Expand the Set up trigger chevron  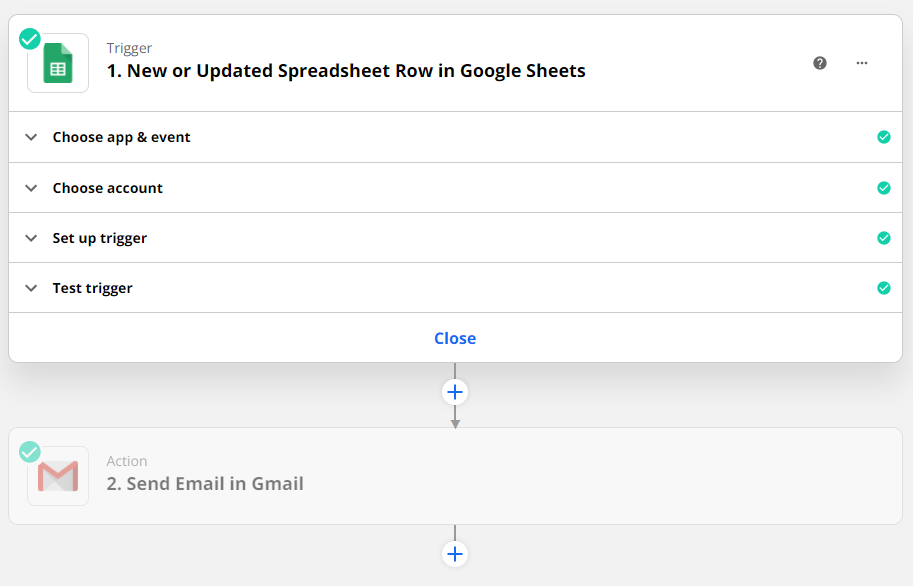tap(31, 238)
